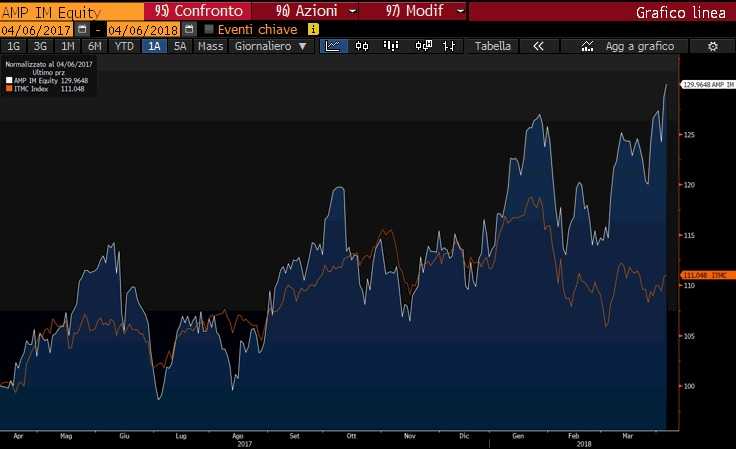Click legend text Normalizzato al 04/06/2017
Viewport: 736px width, 449px height.
(49, 64)
